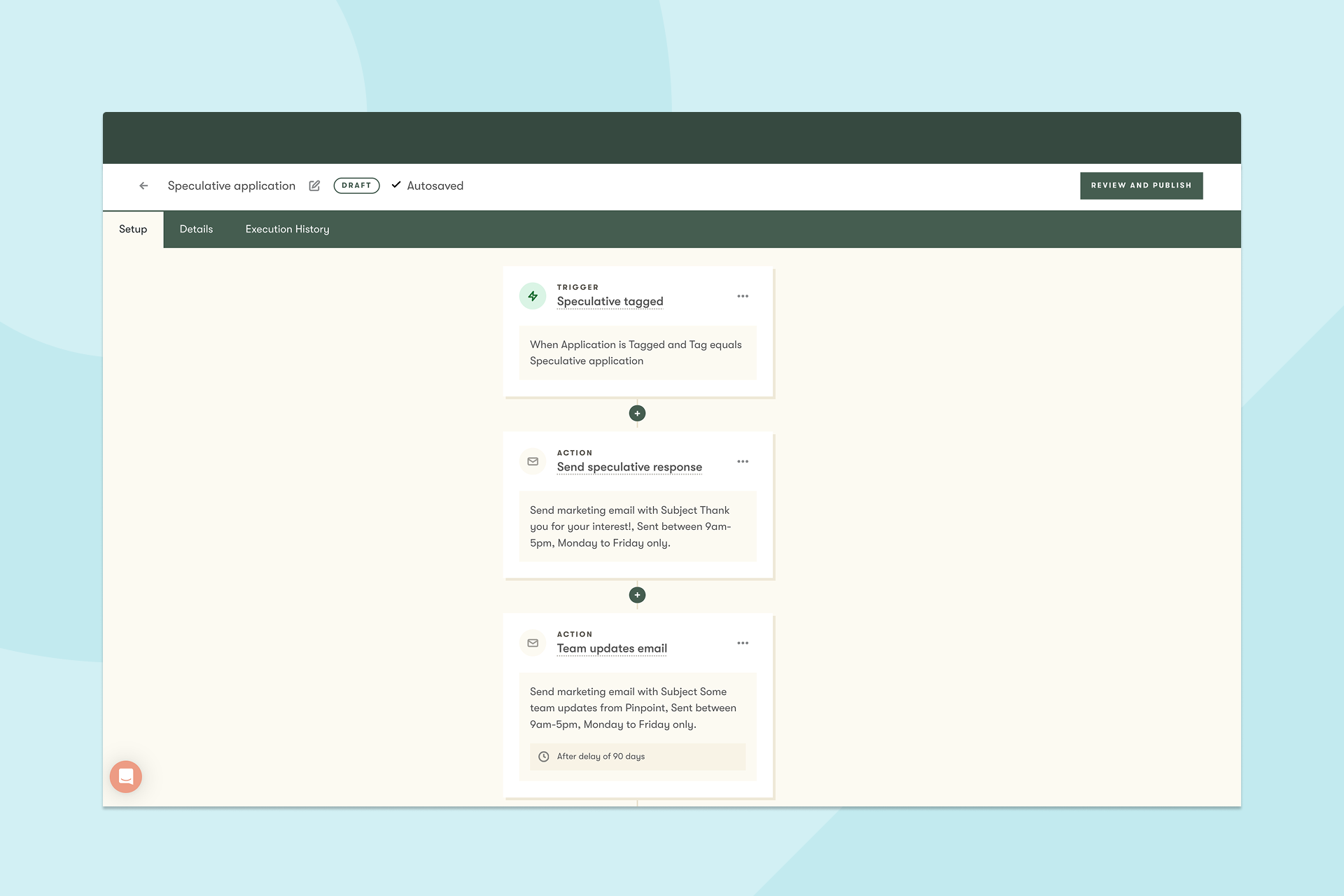Click the back arrow icon
Viewport: 1344px width, 896px height.
tap(143, 185)
